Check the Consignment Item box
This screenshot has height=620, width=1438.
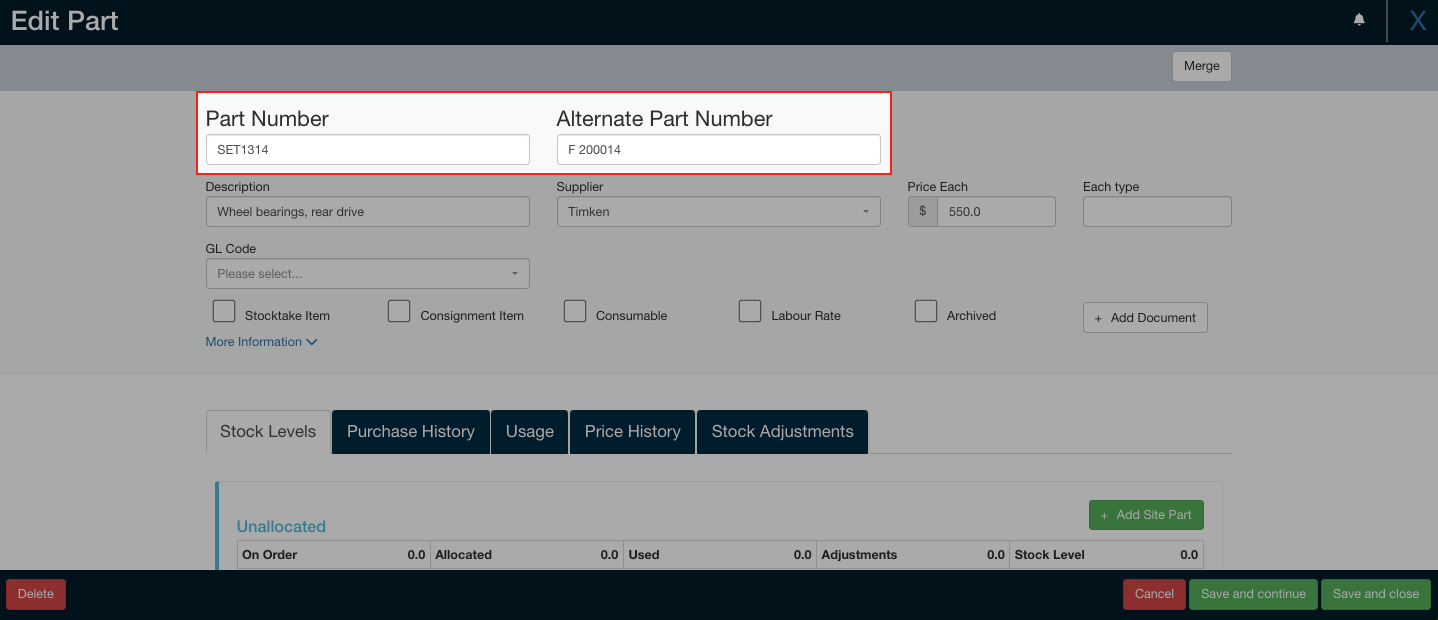(x=399, y=311)
